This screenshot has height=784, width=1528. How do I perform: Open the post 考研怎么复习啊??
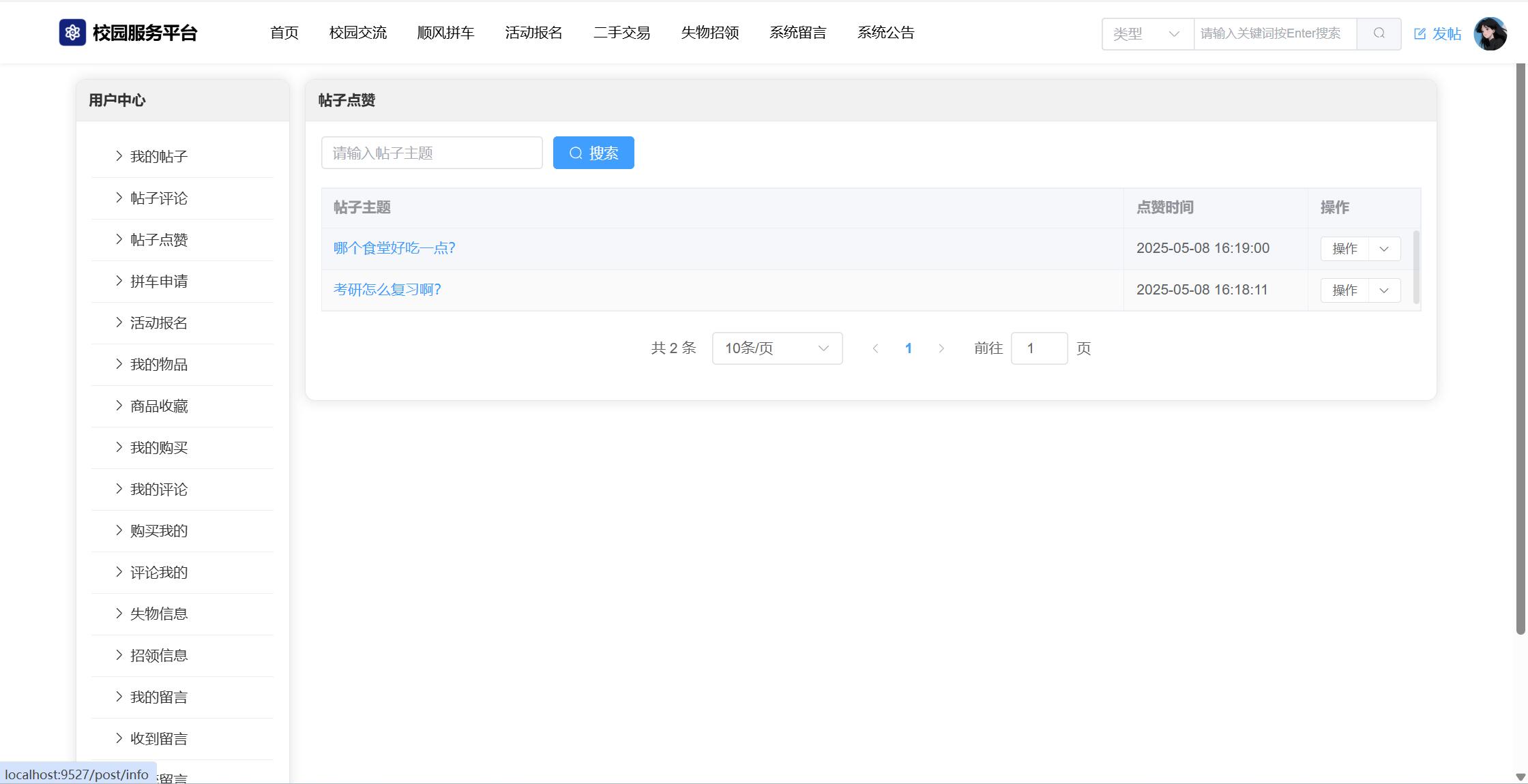click(x=387, y=290)
